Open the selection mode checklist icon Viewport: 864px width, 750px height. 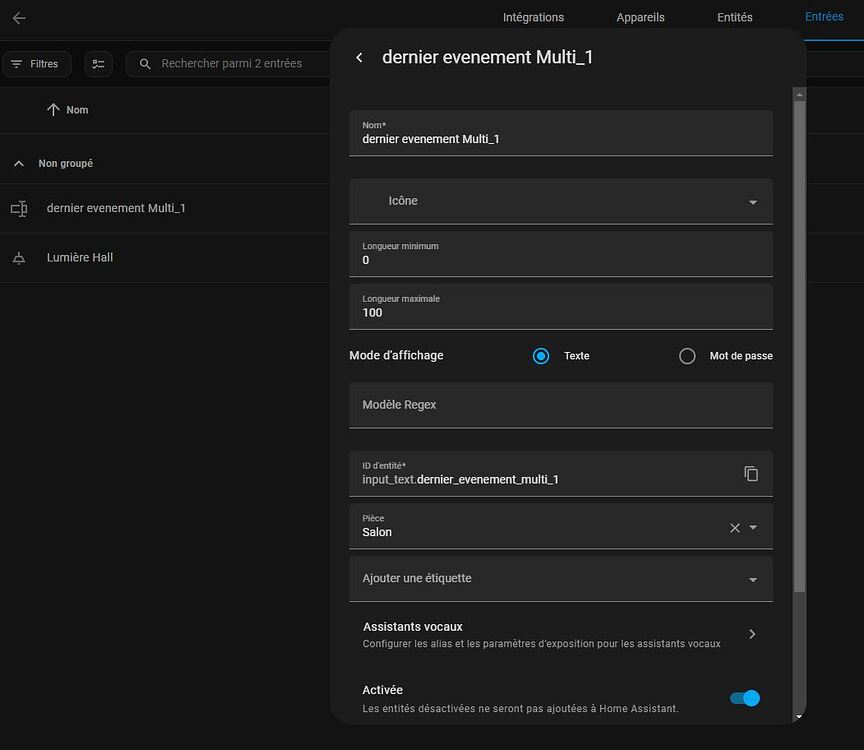(x=98, y=64)
